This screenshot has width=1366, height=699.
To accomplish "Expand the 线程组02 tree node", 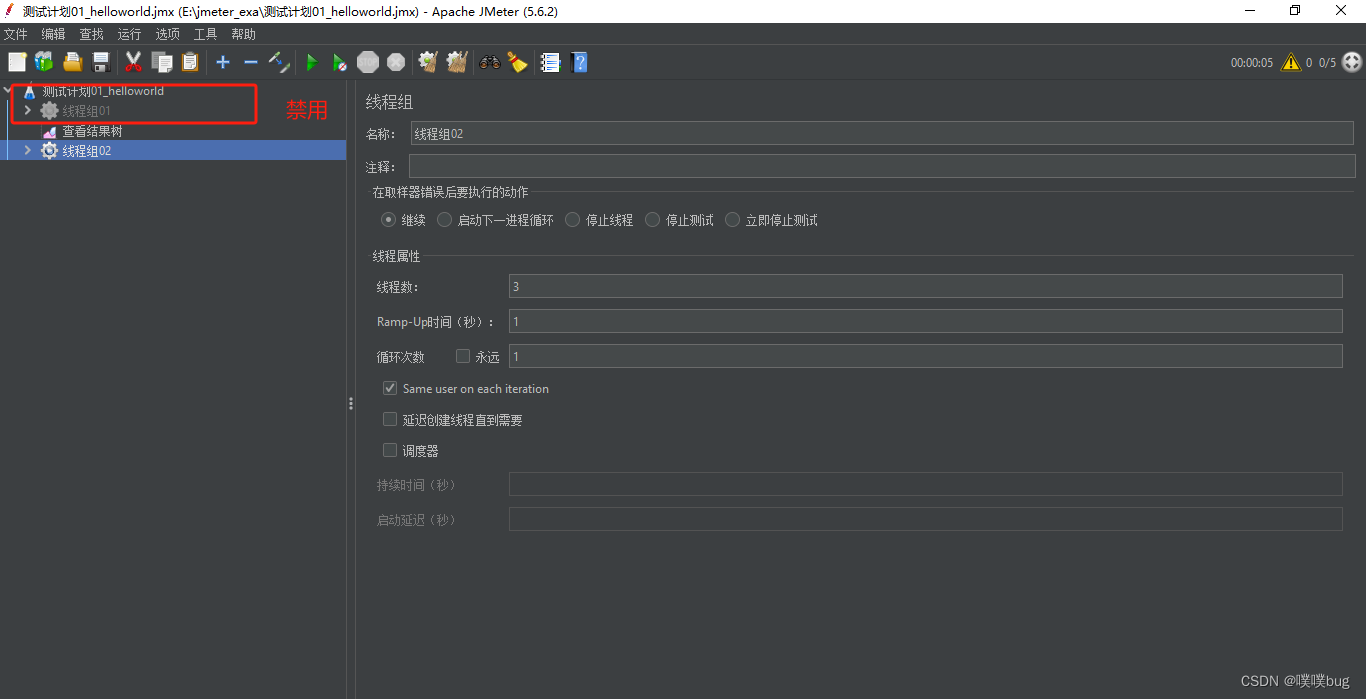I will pyautogui.click(x=27, y=150).
